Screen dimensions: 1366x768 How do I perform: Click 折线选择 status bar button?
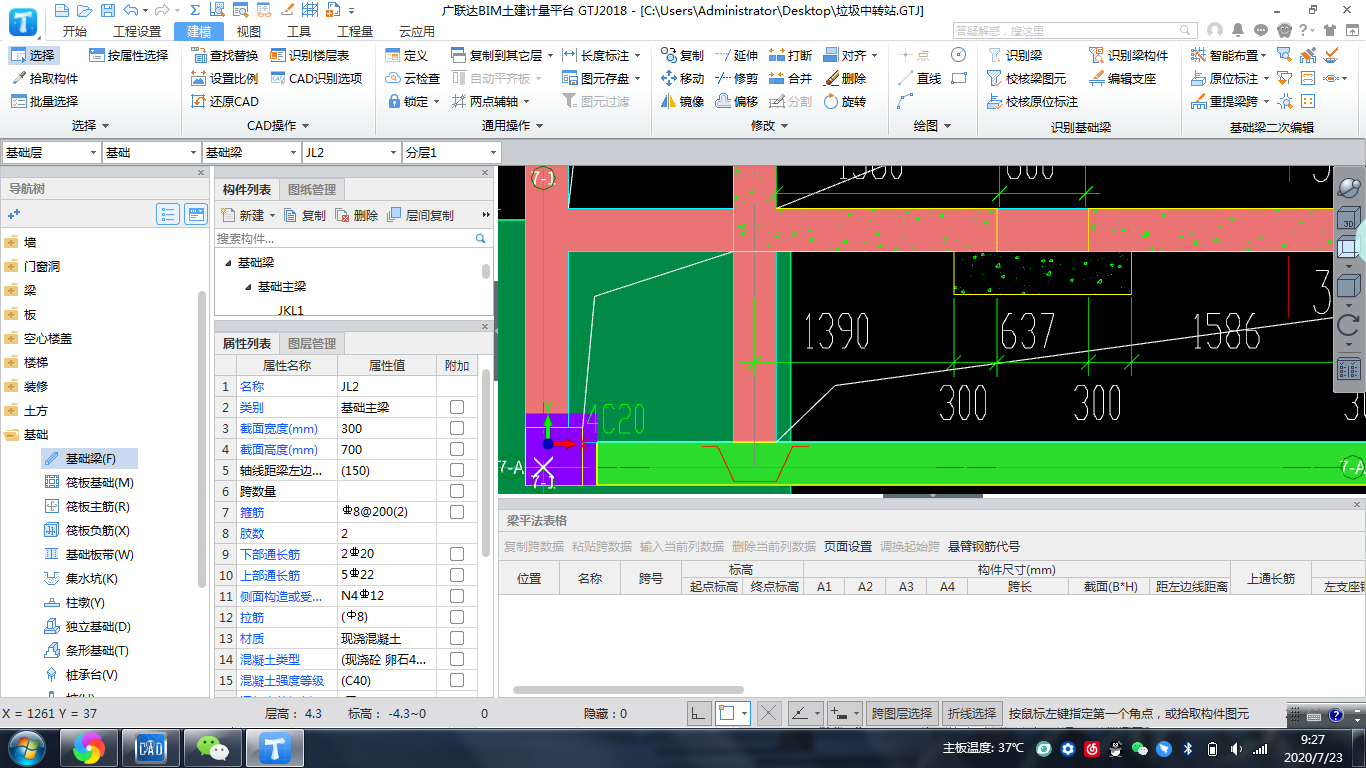coord(973,713)
